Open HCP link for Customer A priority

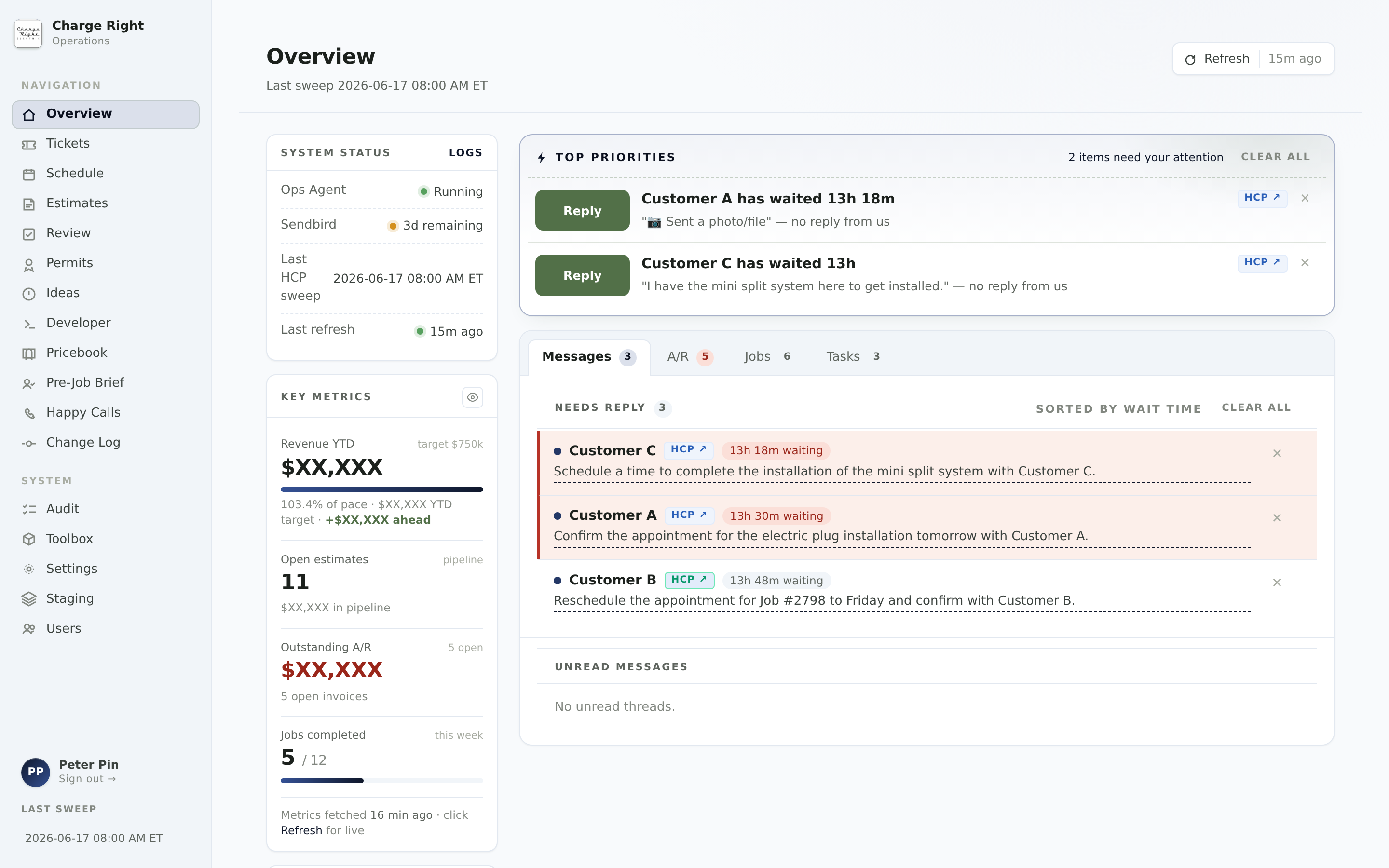point(1262,198)
